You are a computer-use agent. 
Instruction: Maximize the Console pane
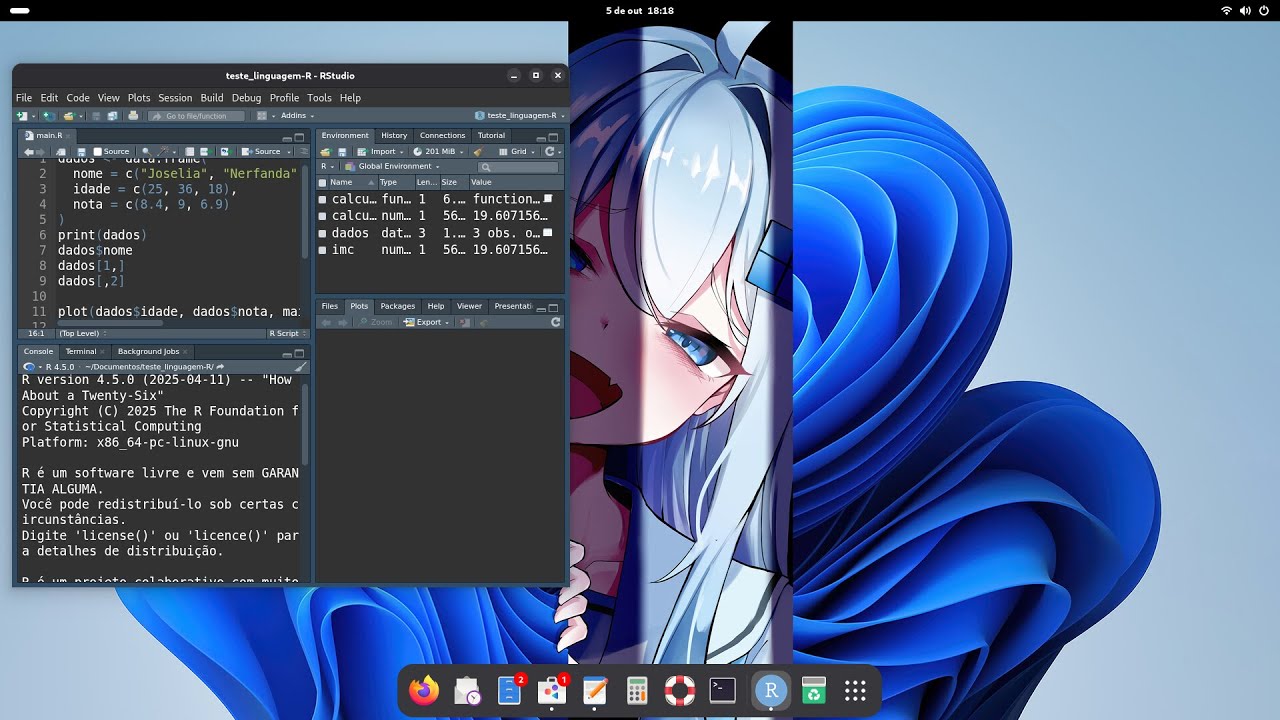coord(299,354)
